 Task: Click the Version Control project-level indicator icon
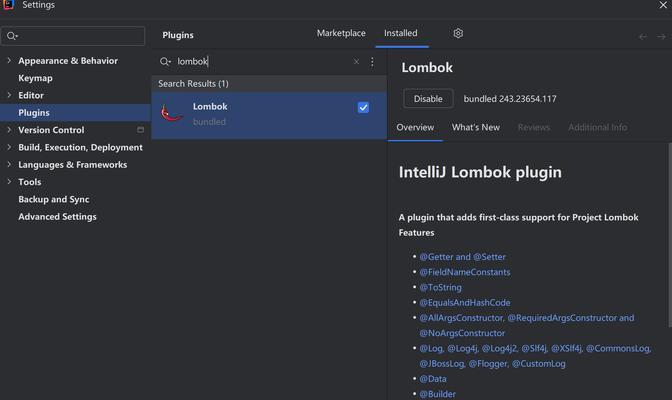pos(140,129)
